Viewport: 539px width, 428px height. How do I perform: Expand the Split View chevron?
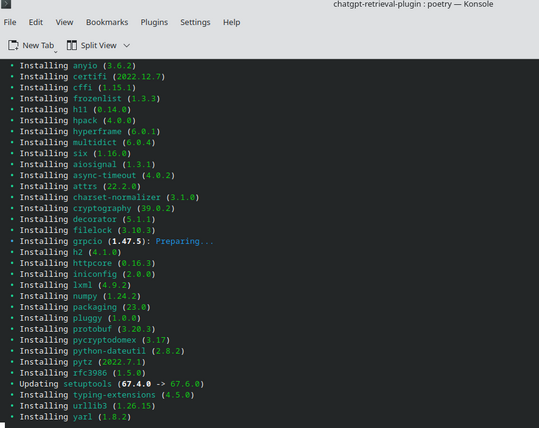pyautogui.click(x=126, y=45)
